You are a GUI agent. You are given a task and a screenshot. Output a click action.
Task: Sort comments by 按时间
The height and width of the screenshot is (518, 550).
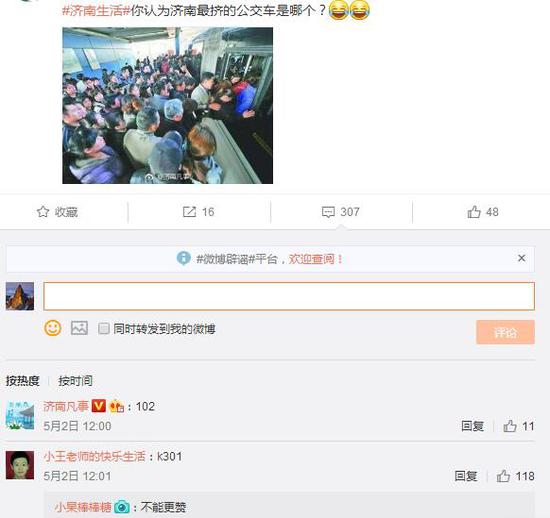coord(75,381)
